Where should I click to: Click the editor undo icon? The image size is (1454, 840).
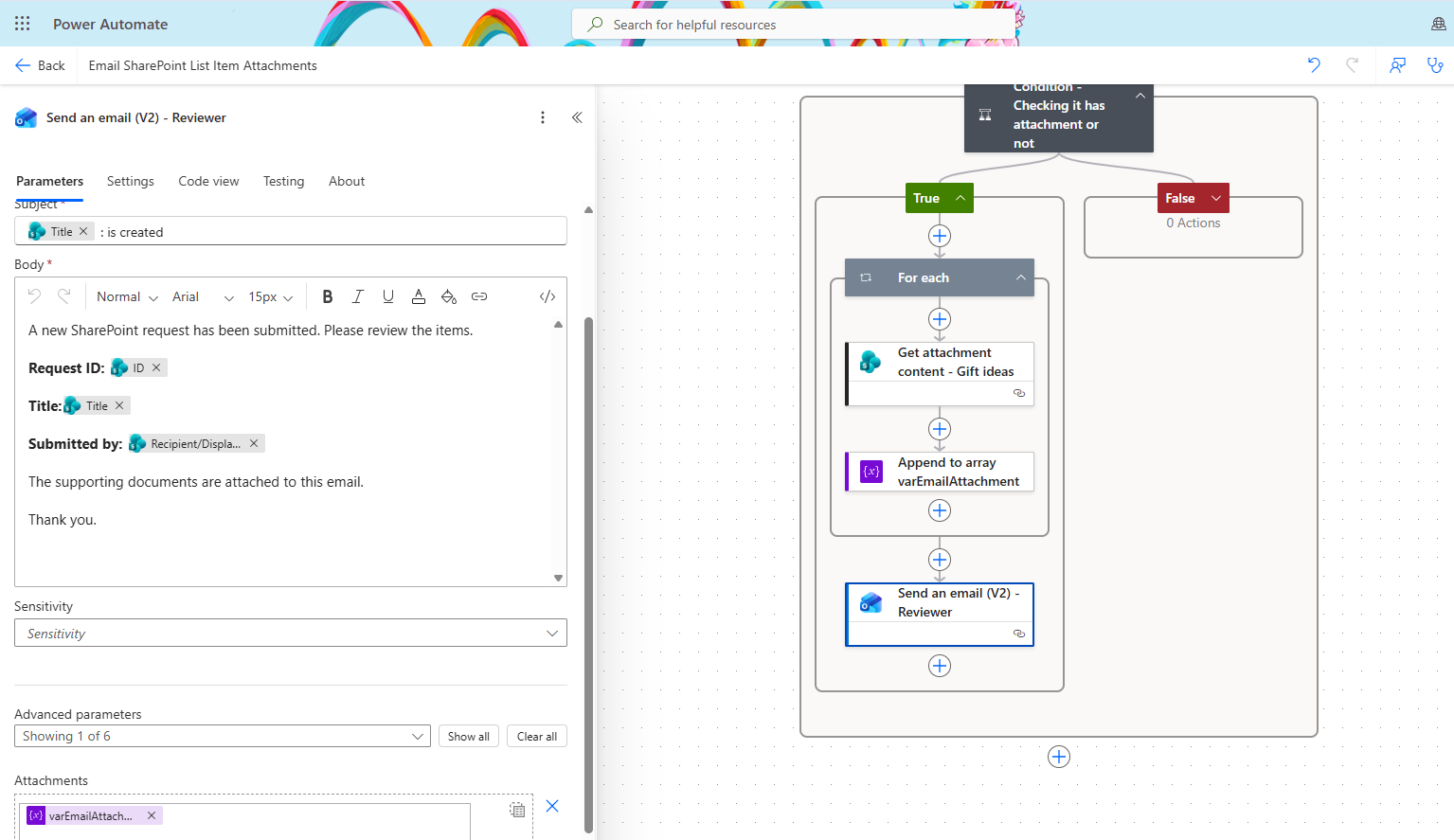[x=35, y=296]
